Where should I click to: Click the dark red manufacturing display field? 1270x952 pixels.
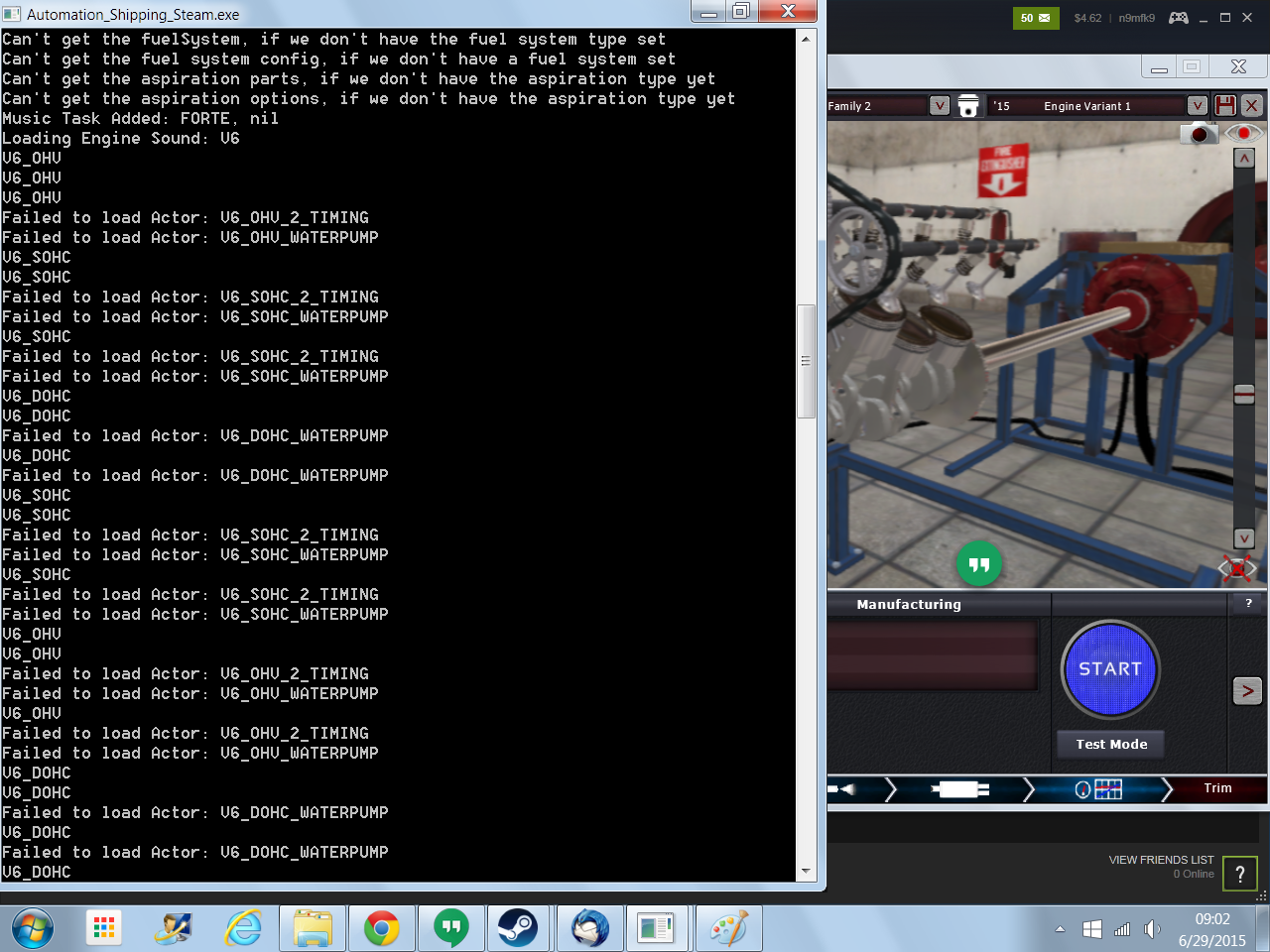pyautogui.click(x=933, y=654)
